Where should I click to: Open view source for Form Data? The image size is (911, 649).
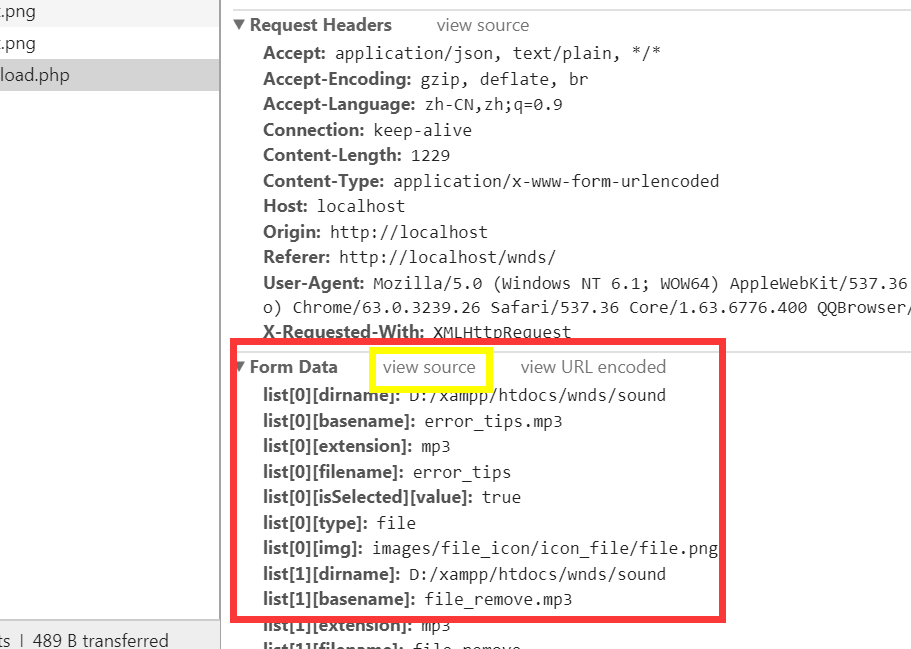pos(431,367)
